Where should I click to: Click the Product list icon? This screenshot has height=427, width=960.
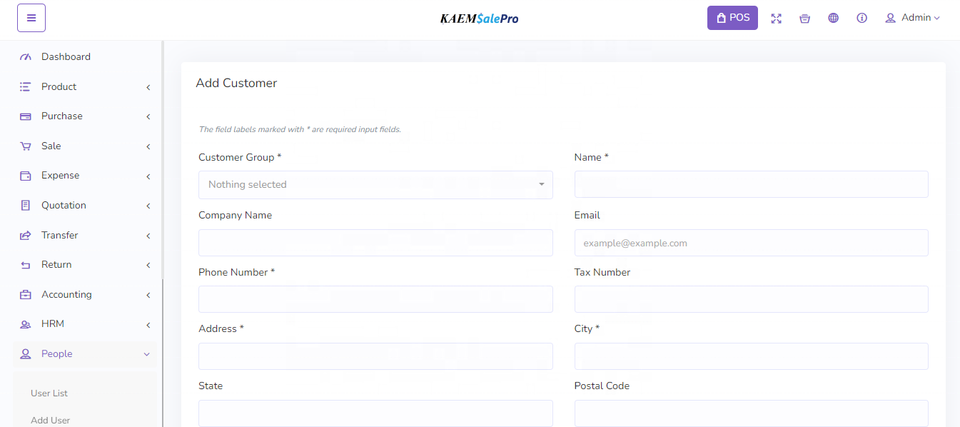[x=25, y=87]
